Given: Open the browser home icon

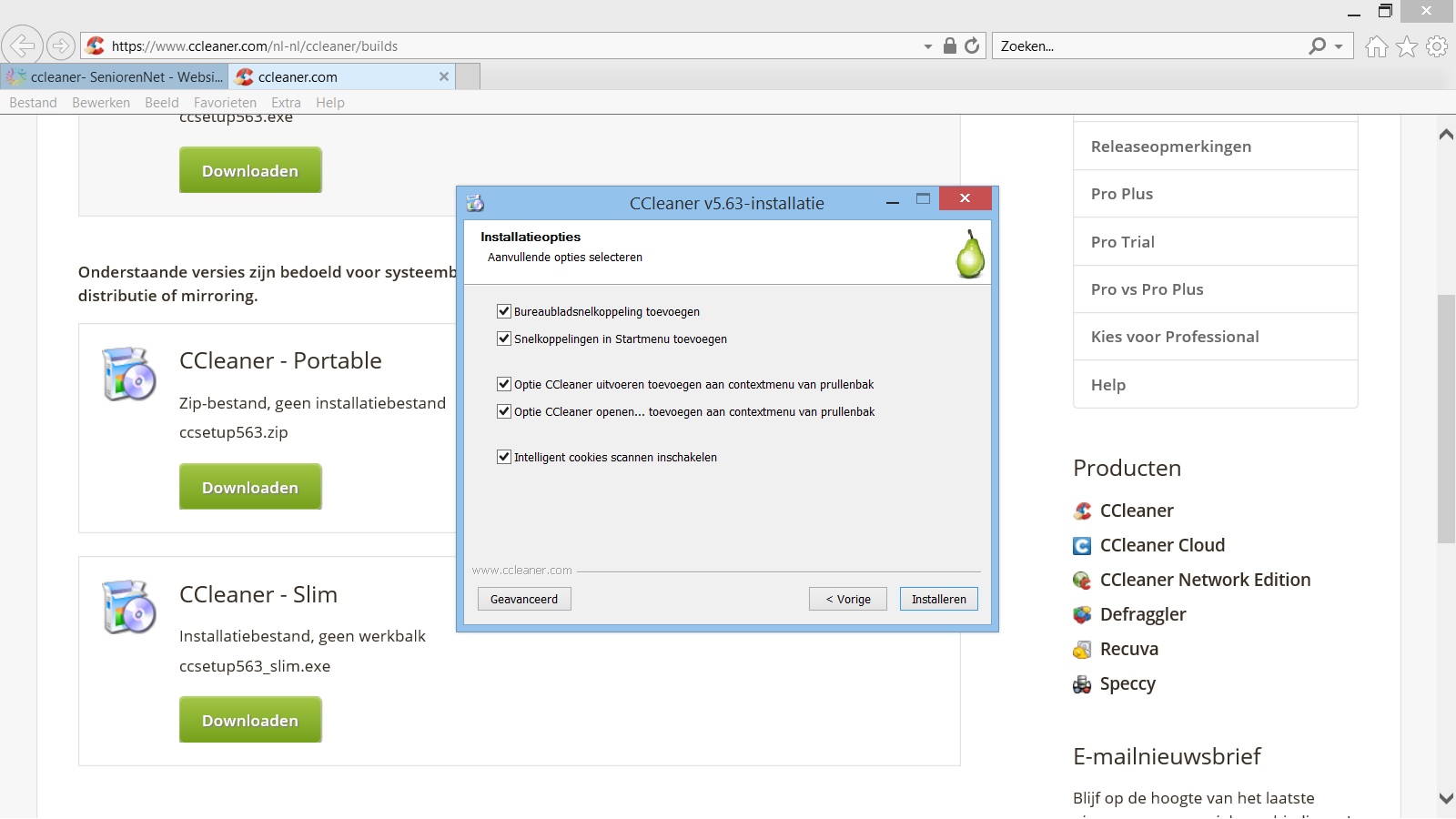Looking at the screenshot, I should click(1376, 46).
